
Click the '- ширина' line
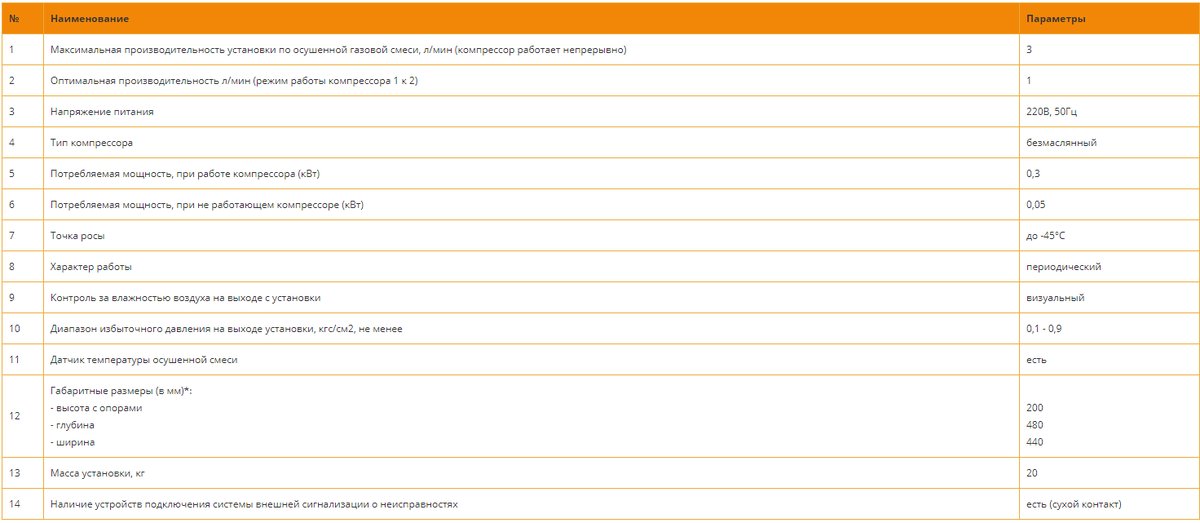pos(73,442)
